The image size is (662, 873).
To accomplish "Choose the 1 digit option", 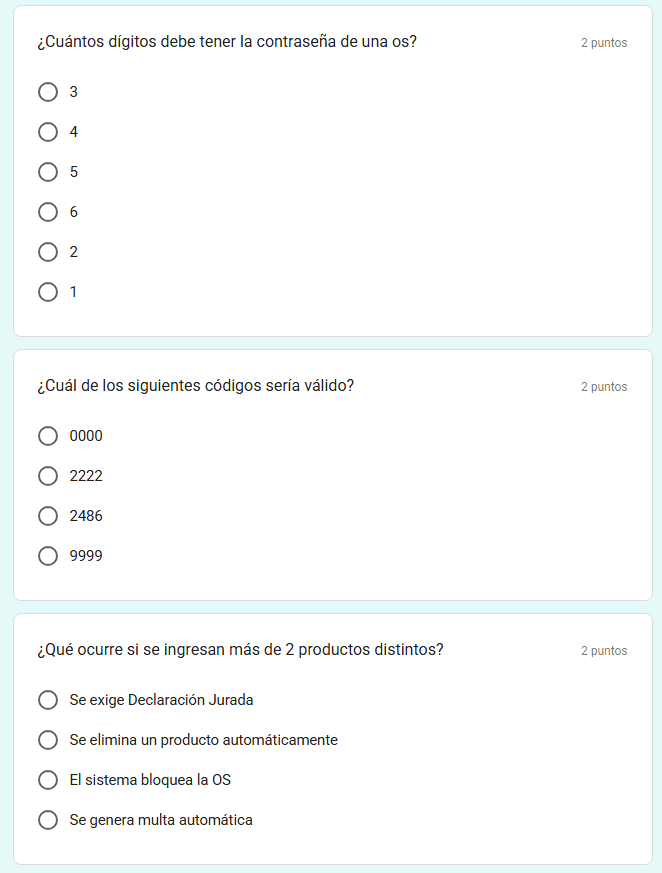I will pyautogui.click(x=48, y=292).
